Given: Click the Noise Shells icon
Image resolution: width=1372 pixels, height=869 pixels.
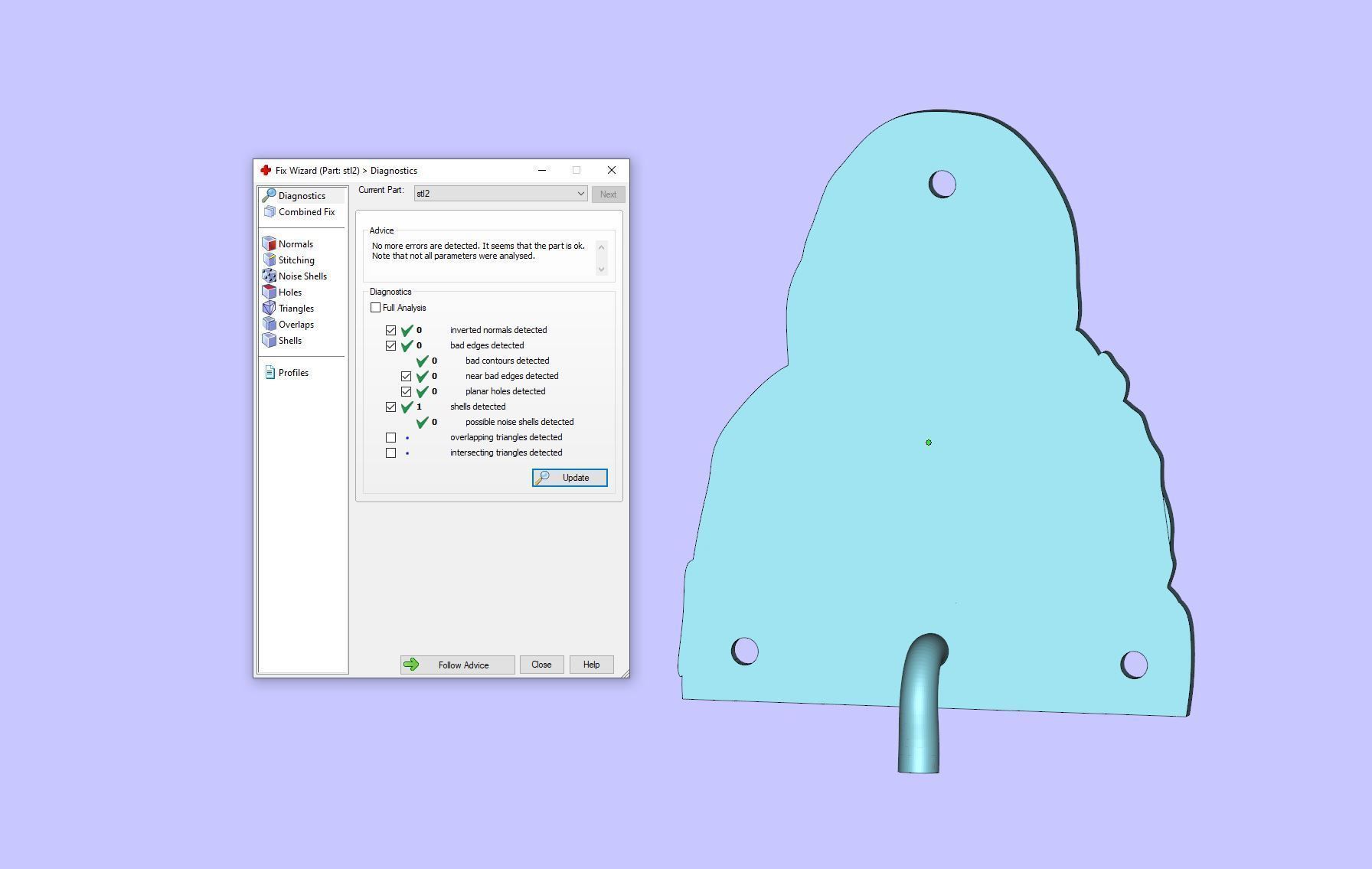Looking at the screenshot, I should pos(269,276).
